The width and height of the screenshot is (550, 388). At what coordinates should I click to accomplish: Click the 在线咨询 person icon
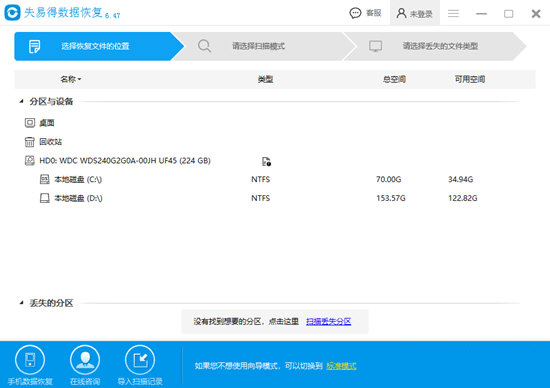[x=85, y=360]
